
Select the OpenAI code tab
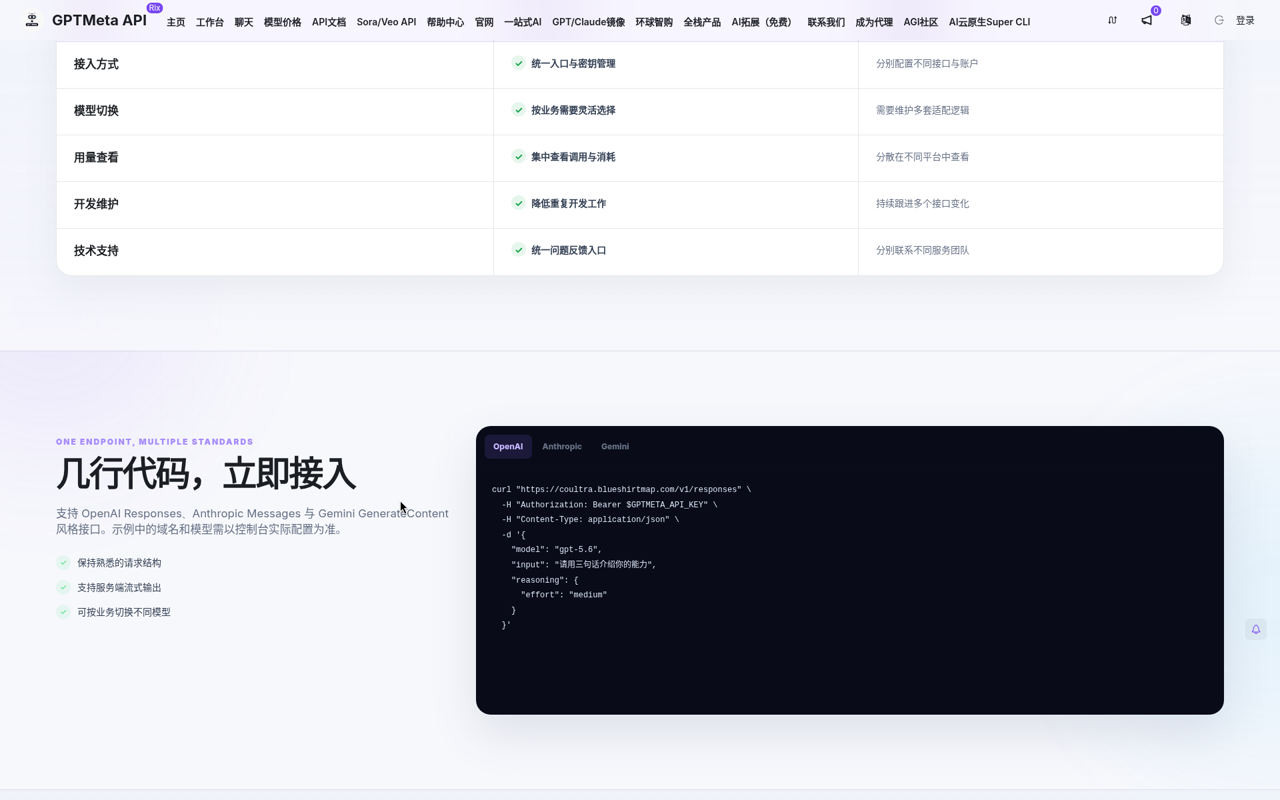[x=508, y=446]
